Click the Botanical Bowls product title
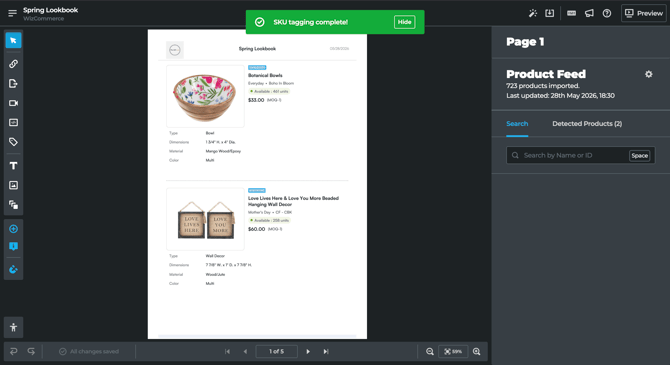The image size is (670, 365). point(265,75)
